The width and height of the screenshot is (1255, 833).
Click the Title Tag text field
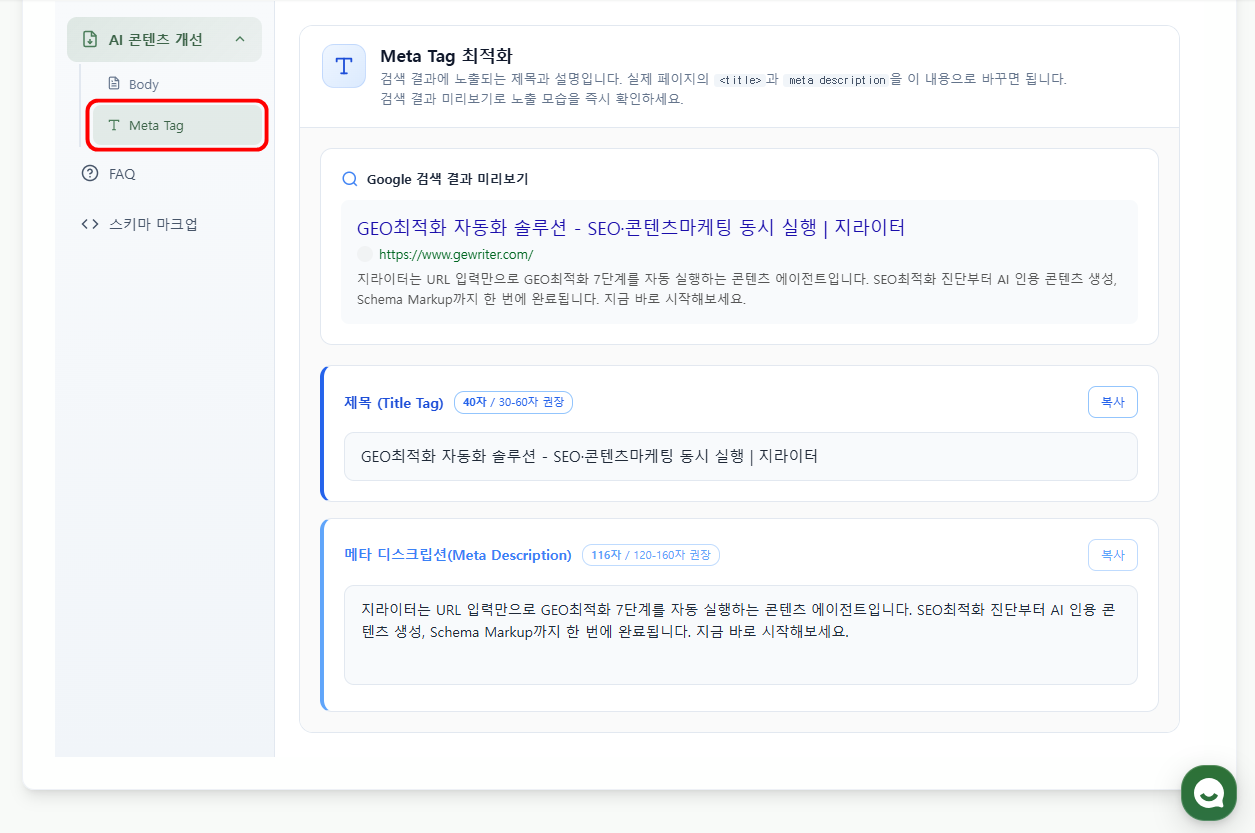[740, 456]
